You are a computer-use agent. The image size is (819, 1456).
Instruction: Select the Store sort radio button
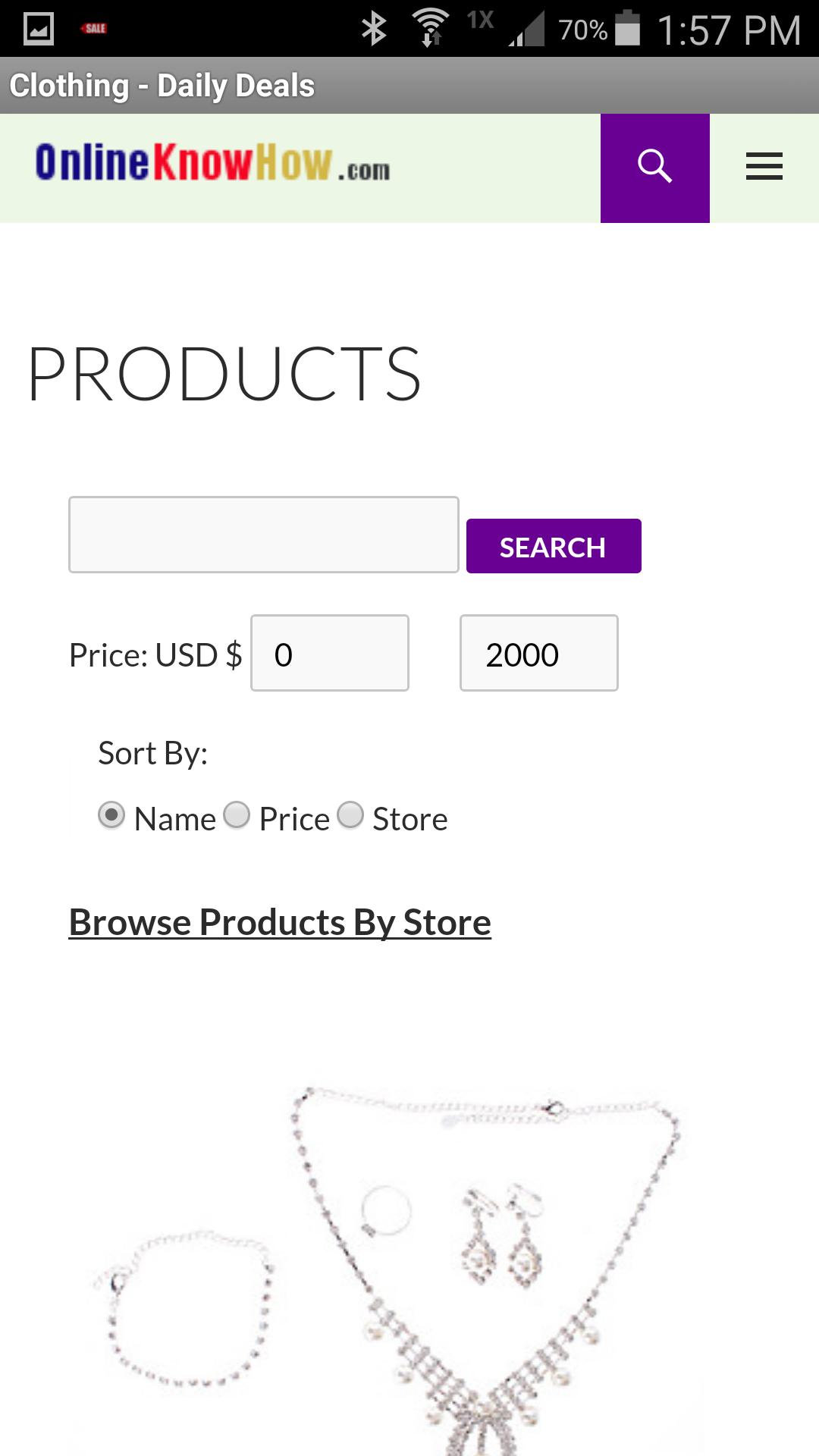[x=350, y=815]
